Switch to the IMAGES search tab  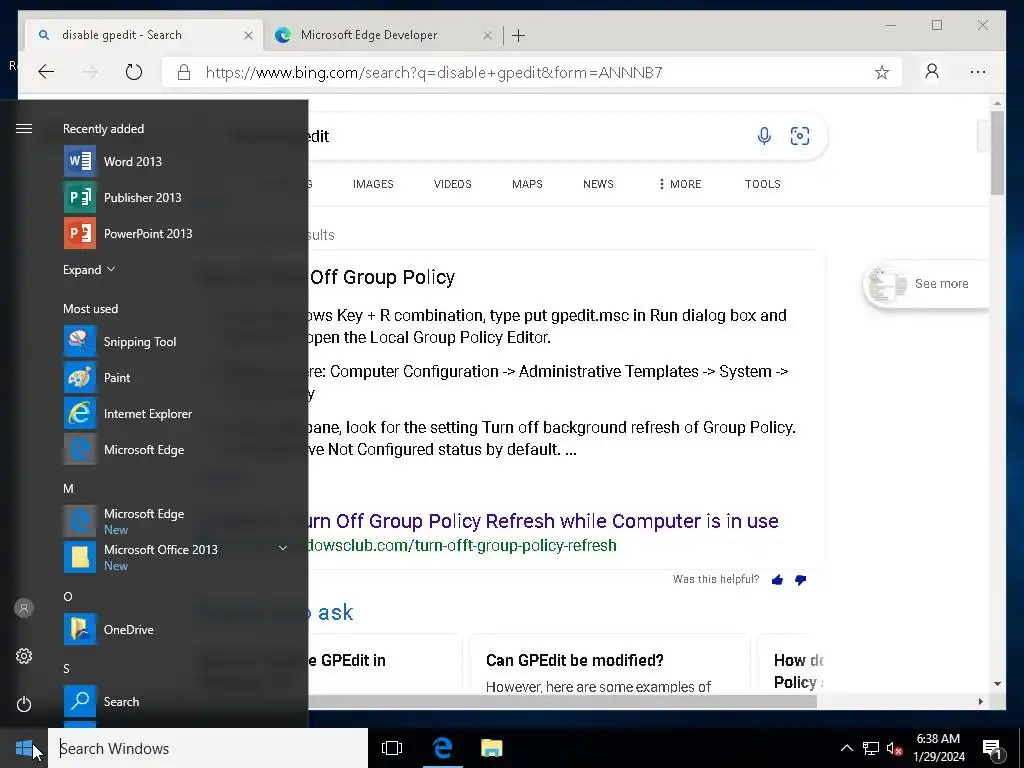coord(373,184)
